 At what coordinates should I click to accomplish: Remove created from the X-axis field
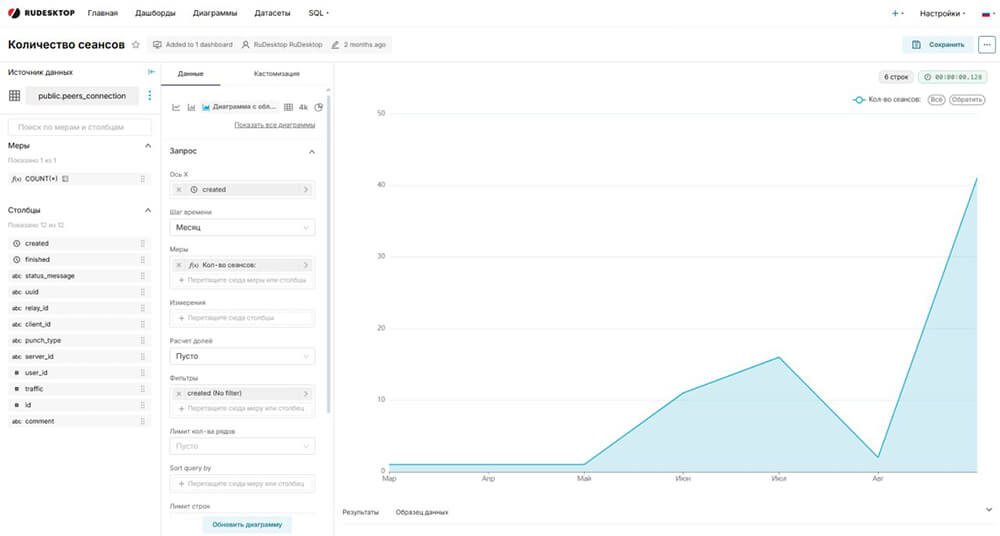pos(179,190)
